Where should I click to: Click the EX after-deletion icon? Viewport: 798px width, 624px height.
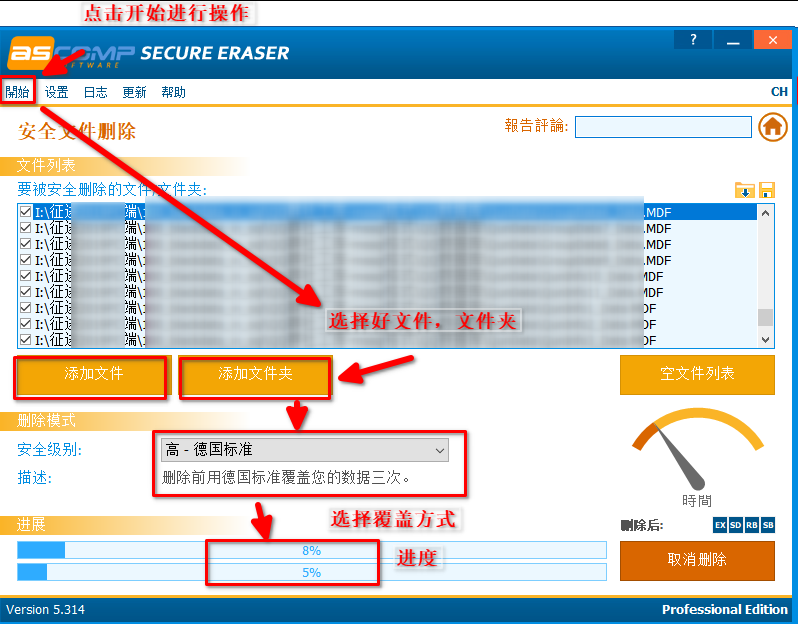coord(720,525)
